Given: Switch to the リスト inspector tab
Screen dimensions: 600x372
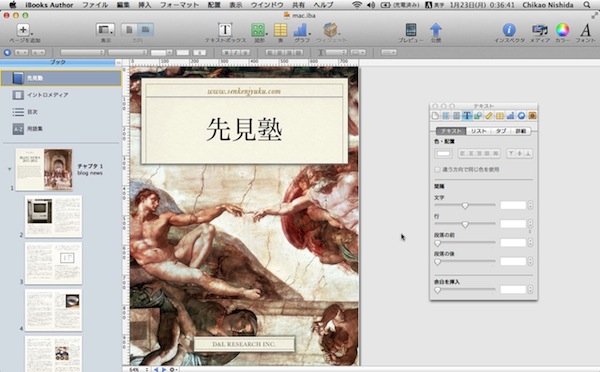Looking at the screenshot, I should [x=479, y=131].
